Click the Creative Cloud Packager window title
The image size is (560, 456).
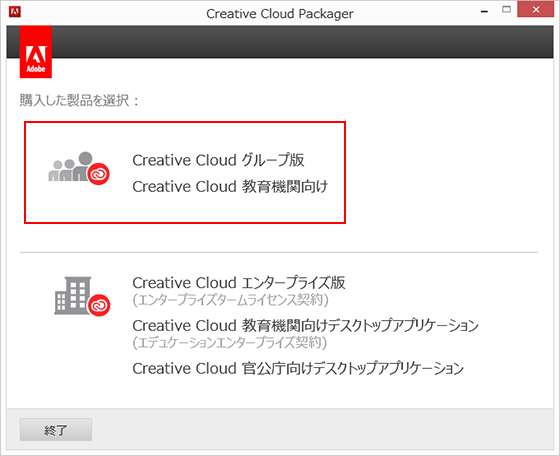[x=280, y=14]
